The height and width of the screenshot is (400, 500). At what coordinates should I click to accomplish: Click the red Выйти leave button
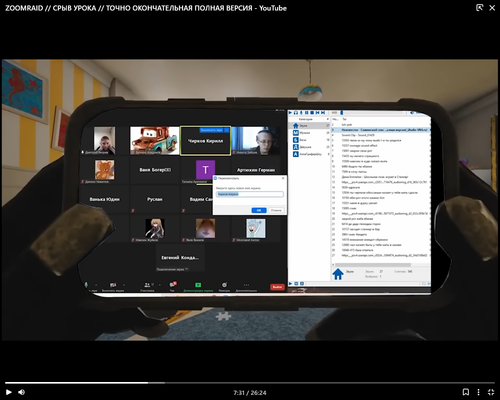click(x=277, y=287)
